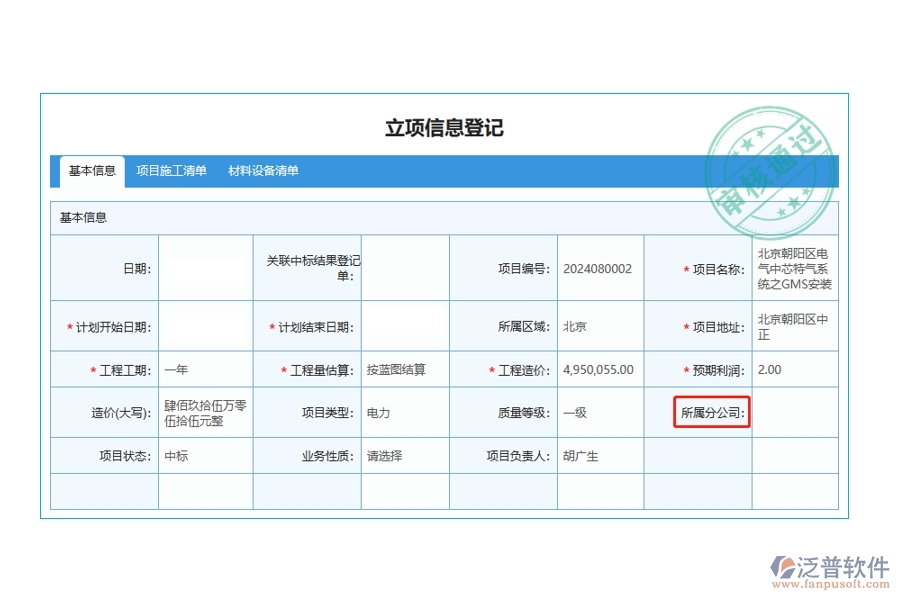Click the 计划开始日期 date field
The image size is (900, 600).
tap(205, 326)
